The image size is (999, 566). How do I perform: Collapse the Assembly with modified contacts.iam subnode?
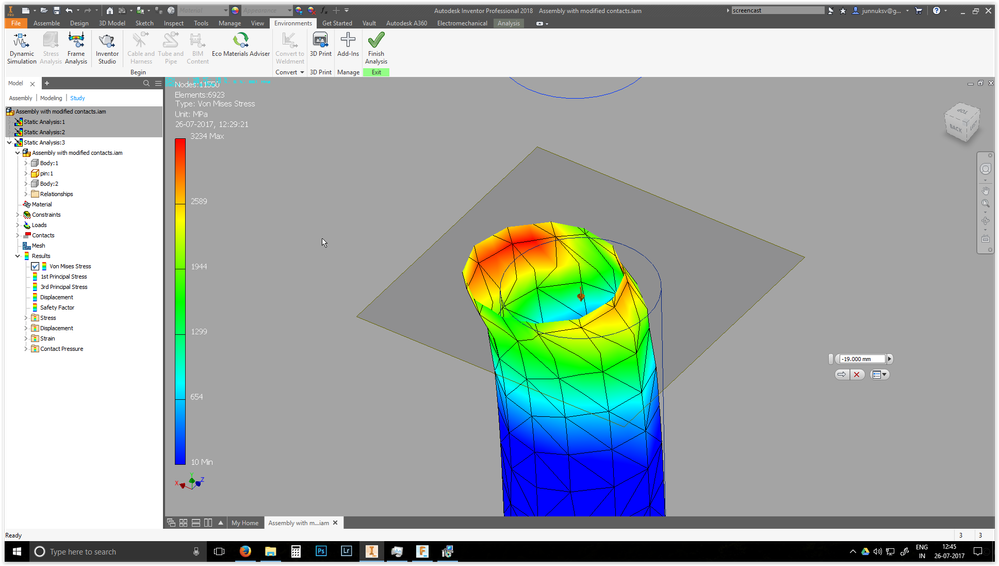pos(18,153)
